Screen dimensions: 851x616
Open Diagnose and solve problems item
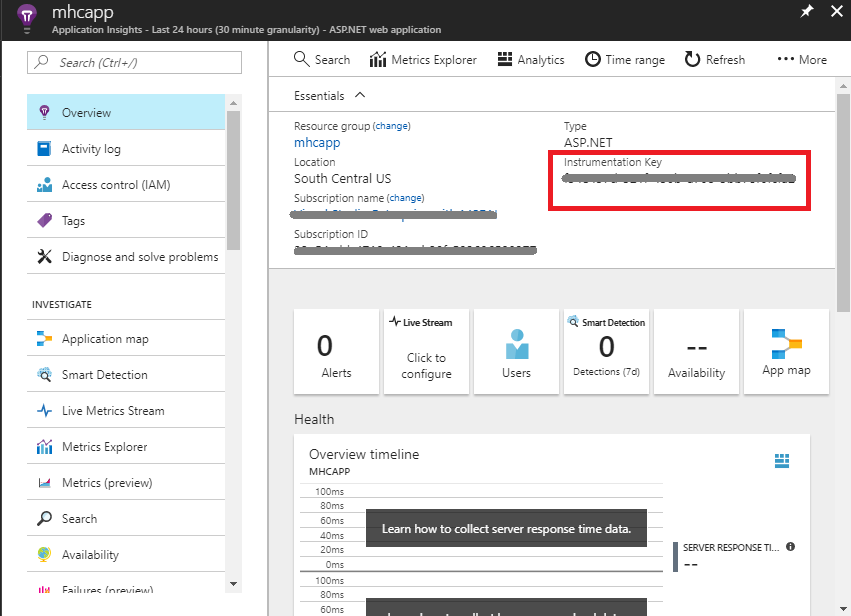pyautogui.click(x=126, y=257)
